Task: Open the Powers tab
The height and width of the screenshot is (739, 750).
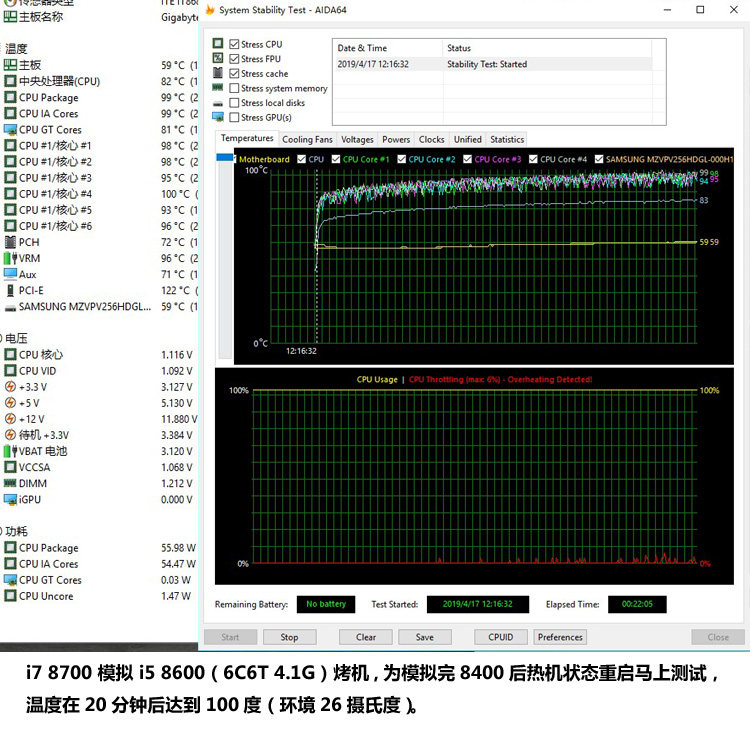Action: click(x=396, y=140)
